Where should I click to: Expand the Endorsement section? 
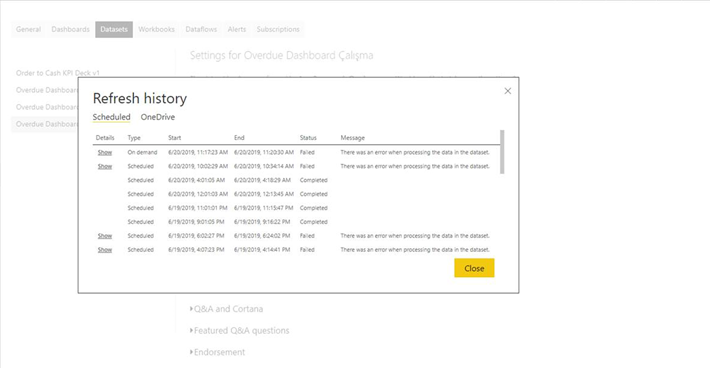[x=217, y=352]
